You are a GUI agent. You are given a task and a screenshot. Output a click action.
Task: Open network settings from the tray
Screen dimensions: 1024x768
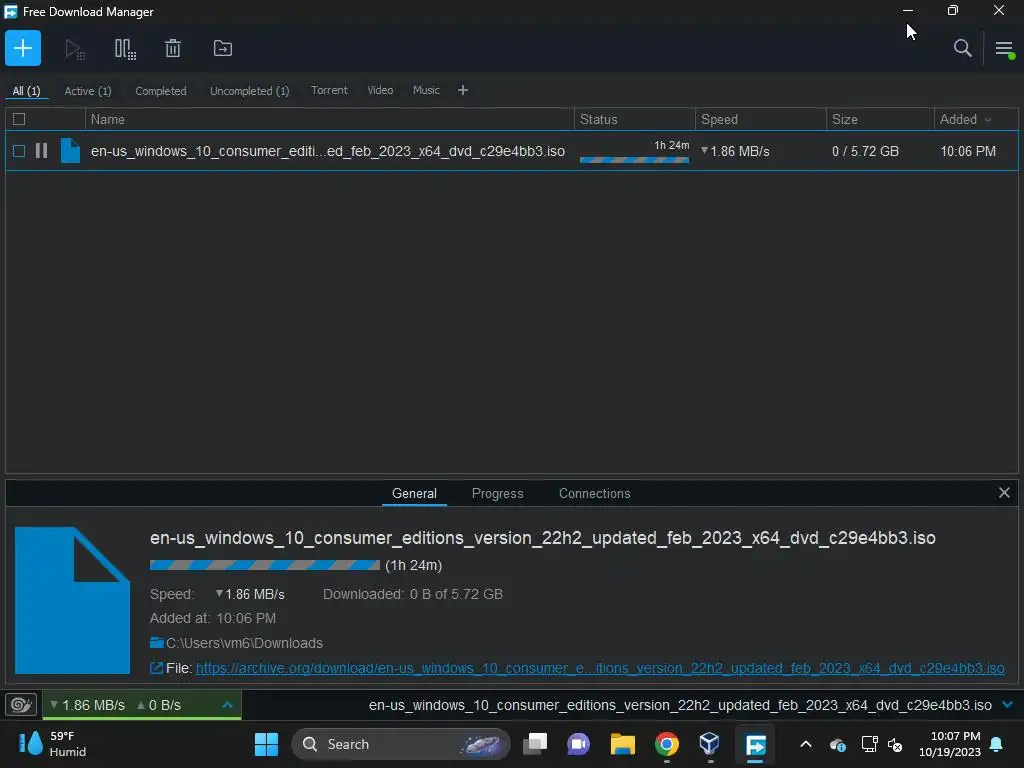(x=869, y=744)
